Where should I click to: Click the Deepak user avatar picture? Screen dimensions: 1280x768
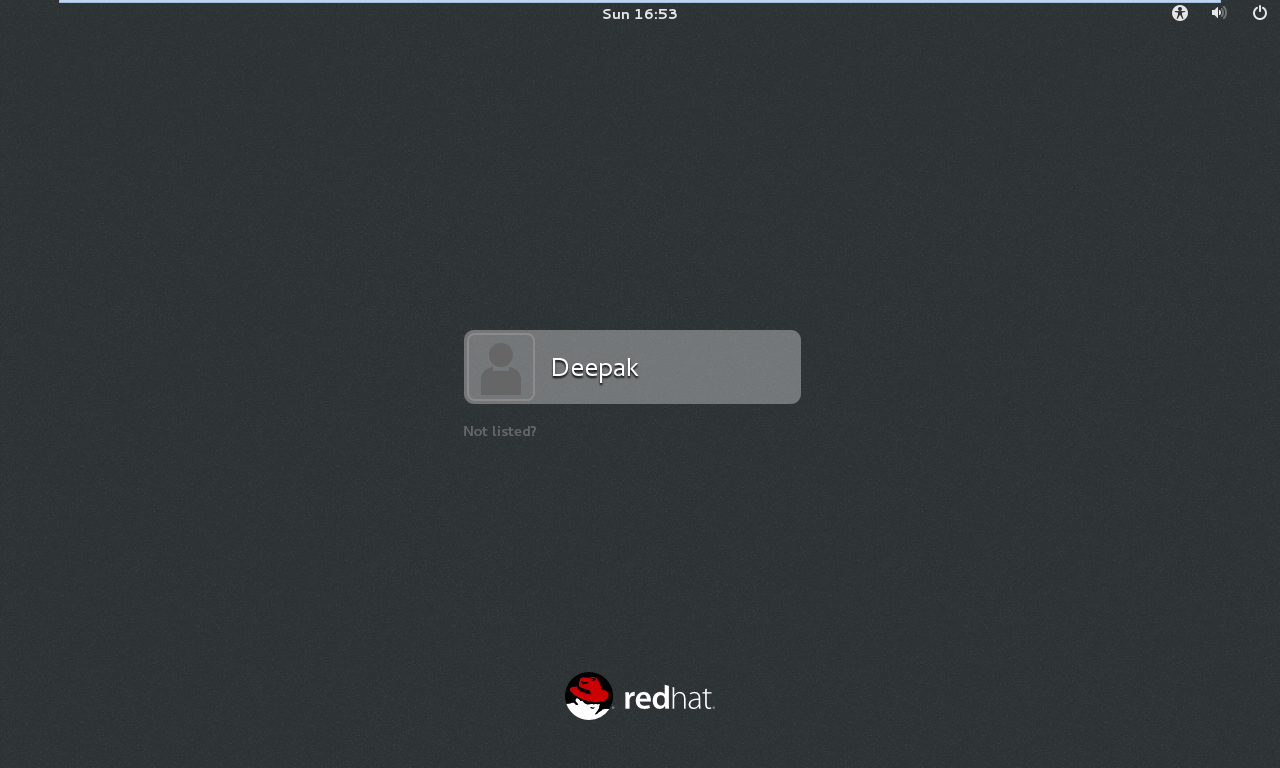(x=500, y=367)
